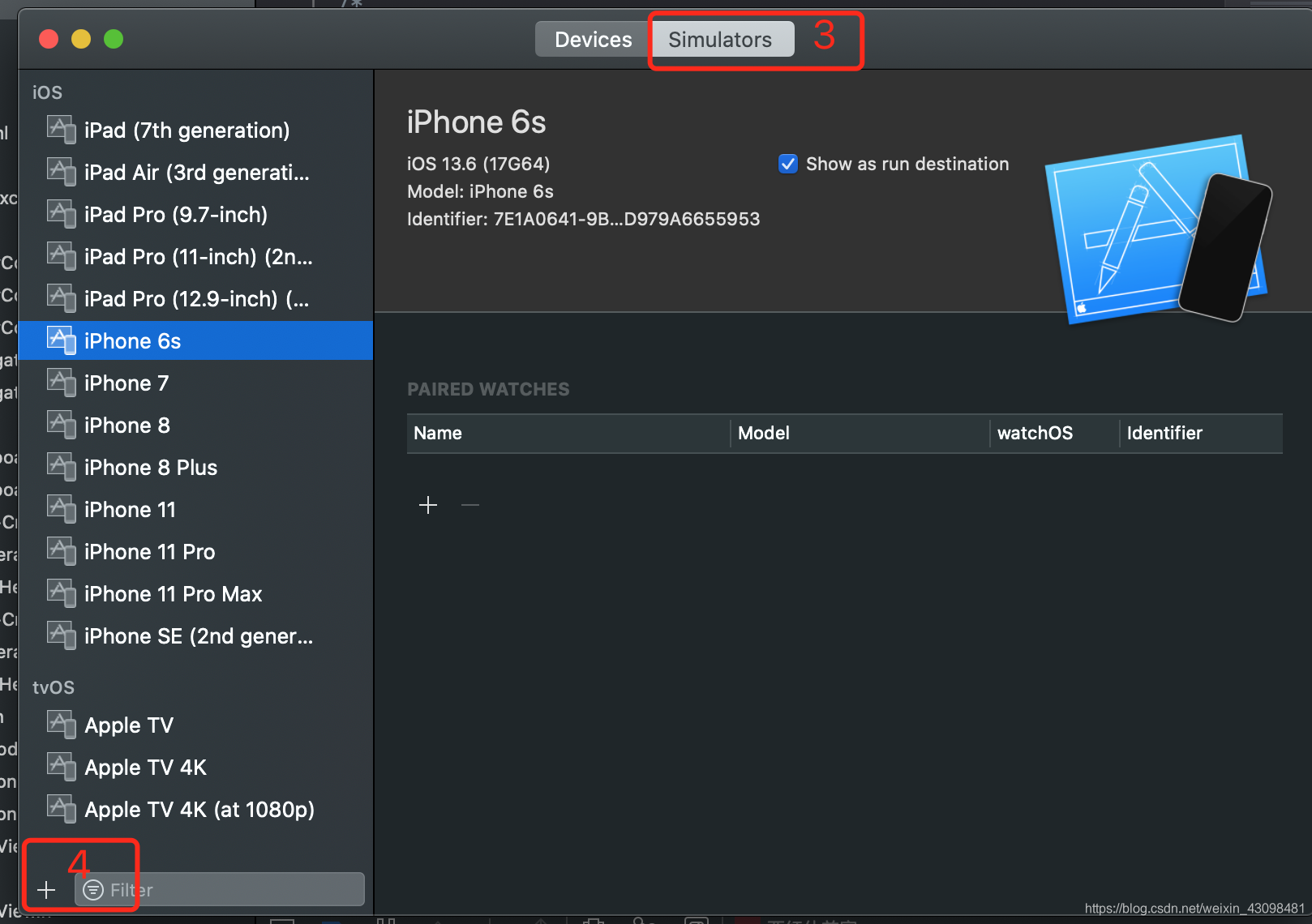The image size is (1312, 924).
Task: Toggle Show as run destination checkbox
Action: [788, 164]
